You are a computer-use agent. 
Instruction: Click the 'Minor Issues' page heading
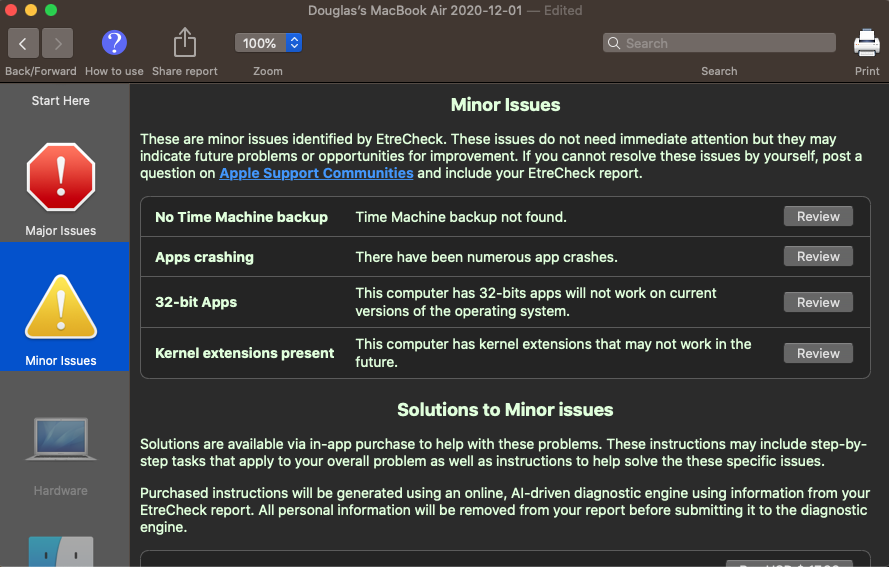tap(505, 105)
